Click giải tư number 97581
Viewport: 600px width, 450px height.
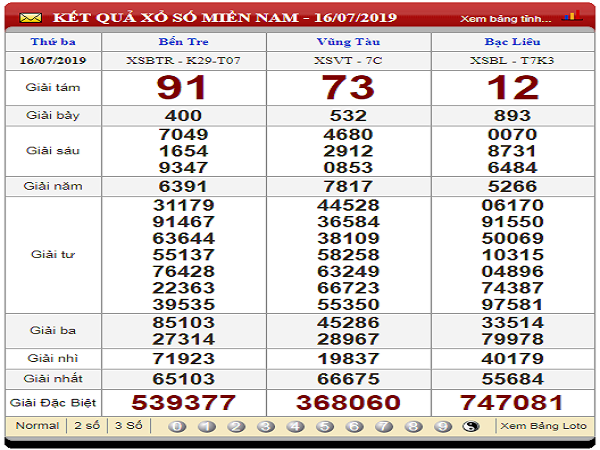tap(512, 305)
